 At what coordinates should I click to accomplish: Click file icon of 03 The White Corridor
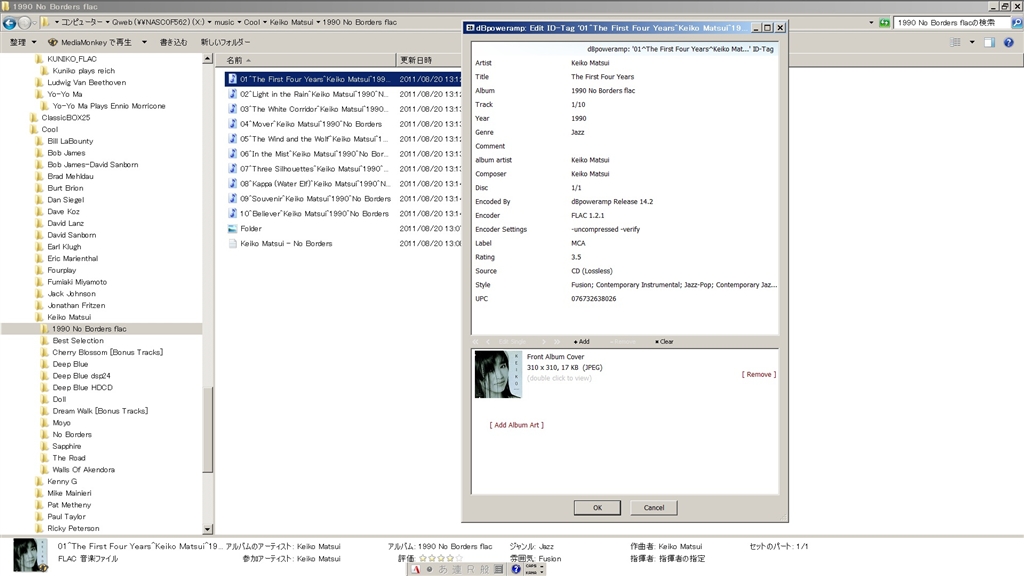coord(232,109)
